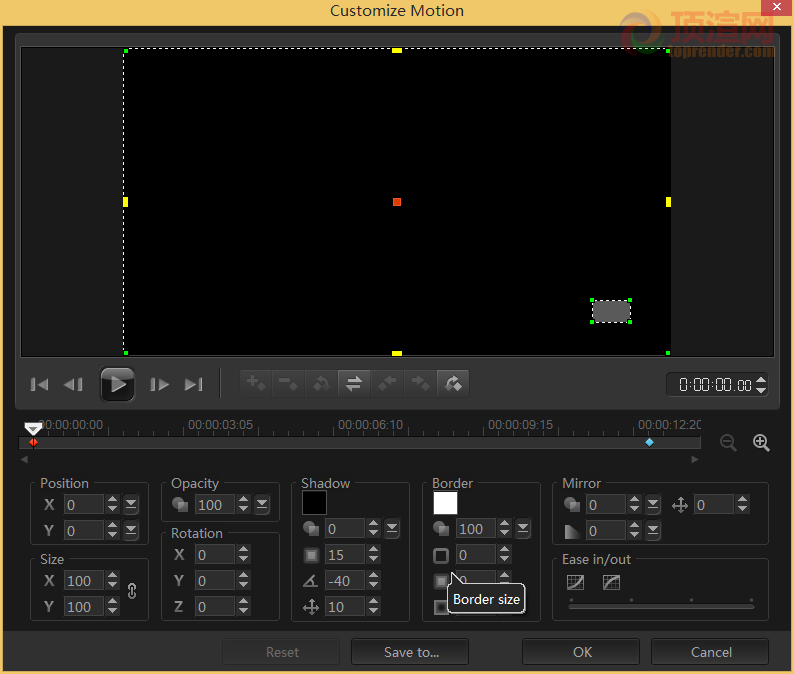
Task: Click the white timeline playhead
Action: (x=33, y=429)
